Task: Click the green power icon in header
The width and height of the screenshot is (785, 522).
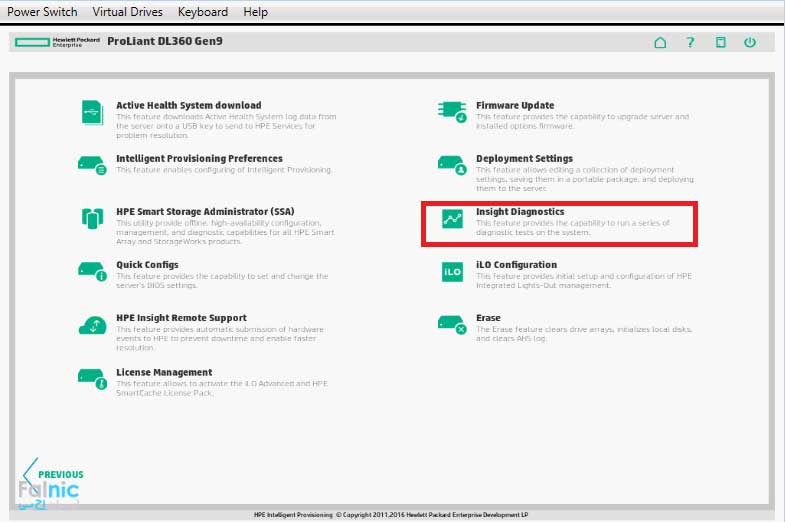Action: pos(750,43)
